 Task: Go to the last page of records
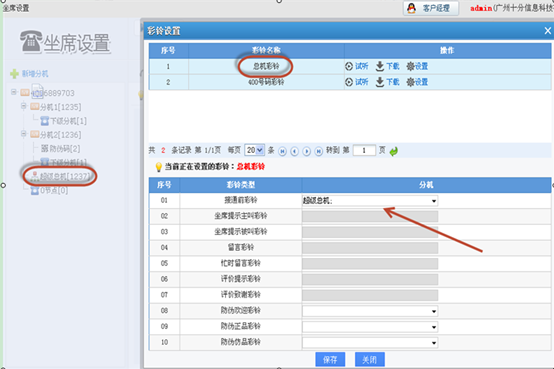coord(318,151)
